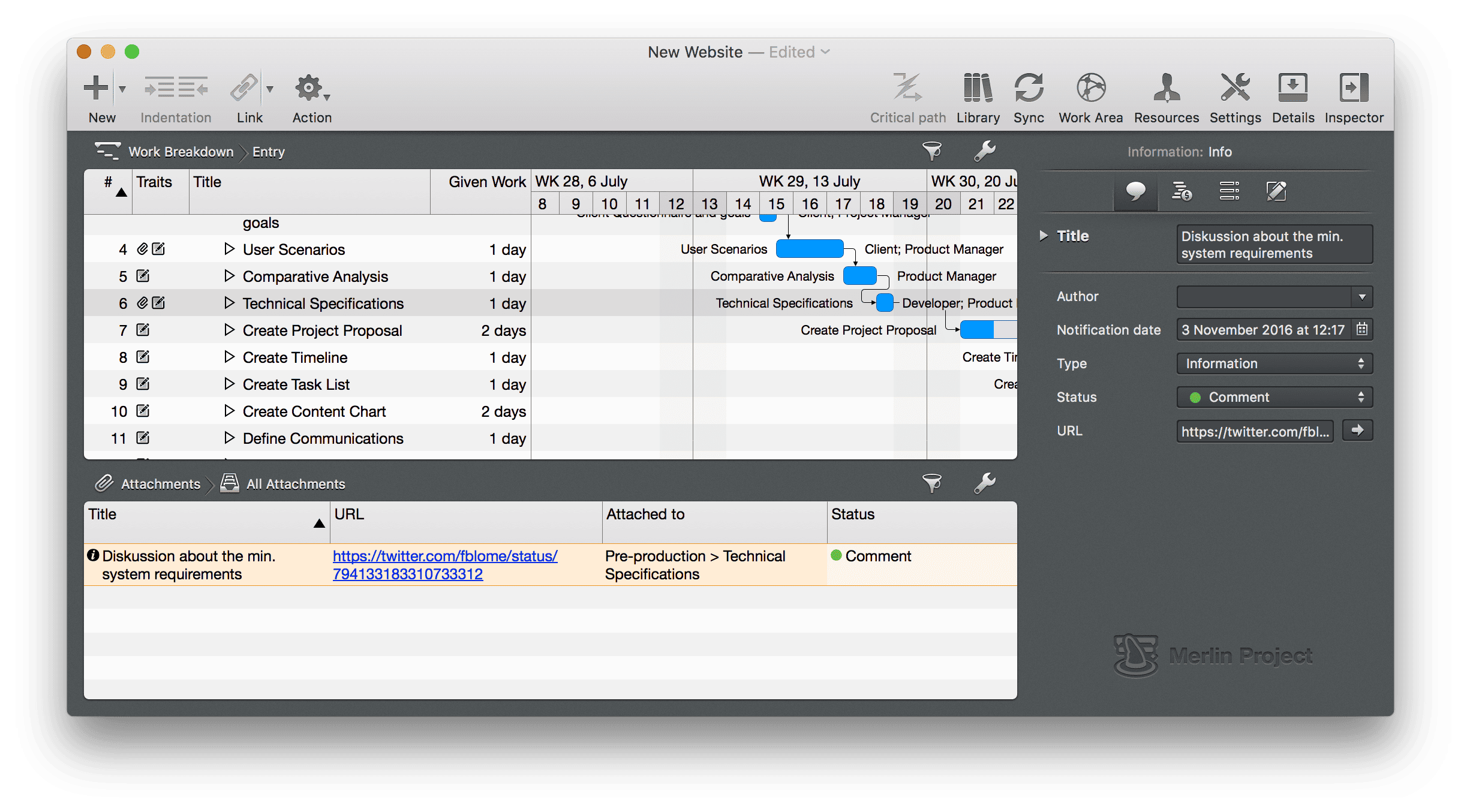
Task: Open view options wrench in Attachments header
Action: click(985, 483)
